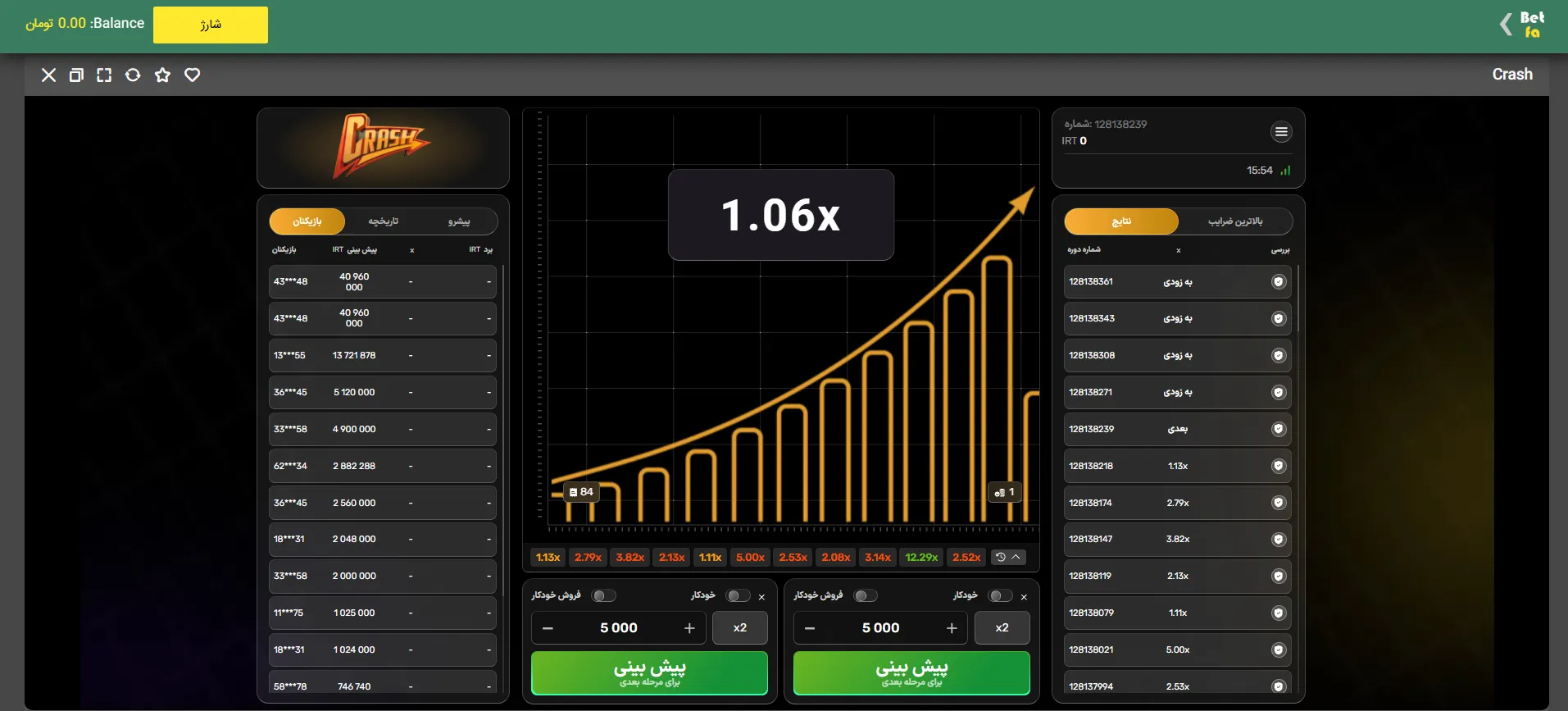The width and height of the screenshot is (1568, 711).
Task: Toggle auto cashout in right bet panel
Action: (866, 595)
